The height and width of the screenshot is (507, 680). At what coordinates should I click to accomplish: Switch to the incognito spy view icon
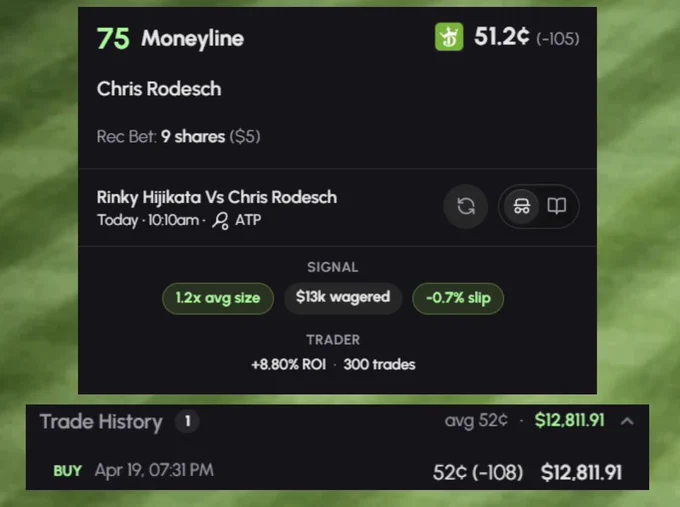(522, 206)
